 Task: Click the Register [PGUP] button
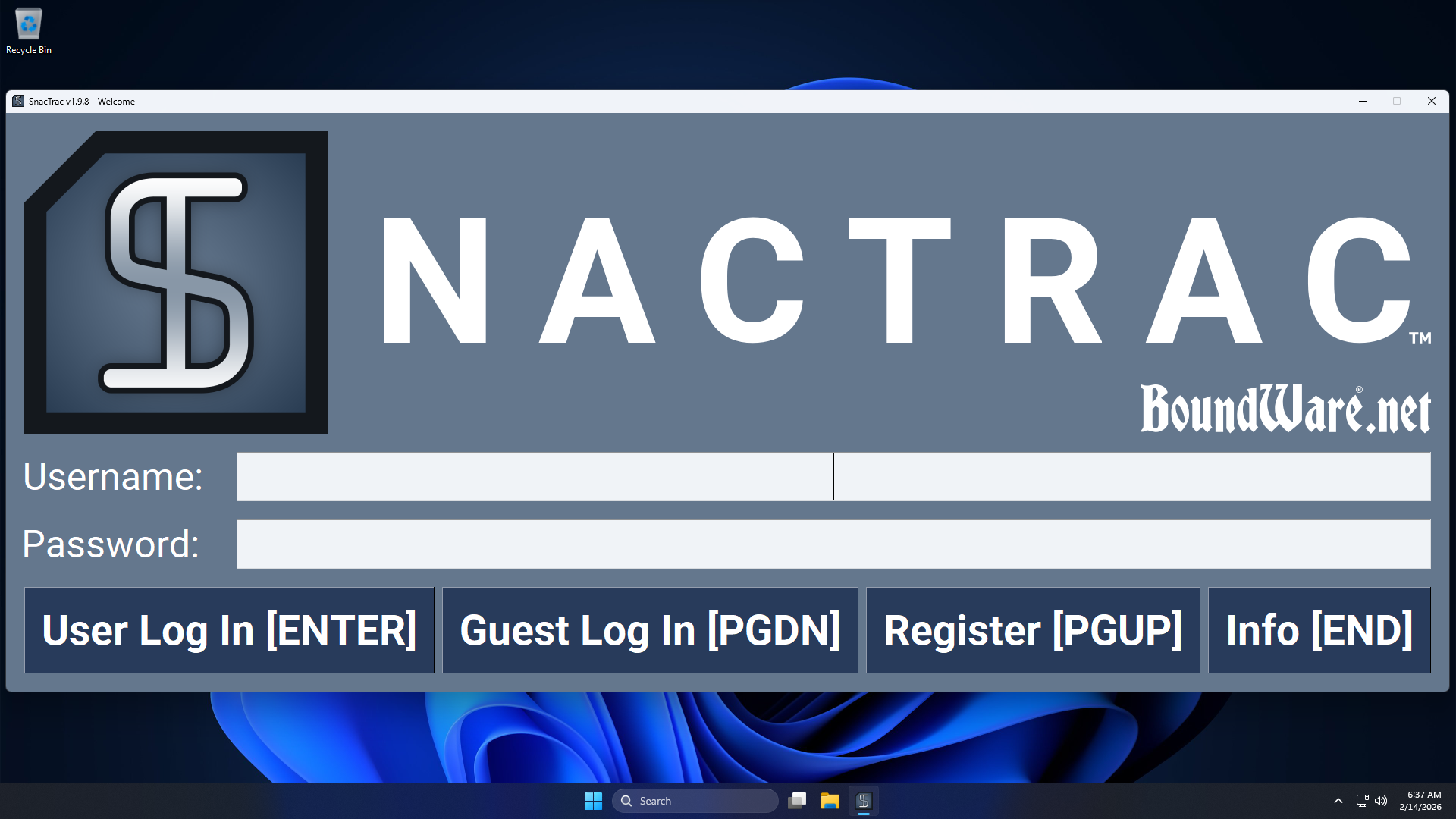click(x=1033, y=630)
